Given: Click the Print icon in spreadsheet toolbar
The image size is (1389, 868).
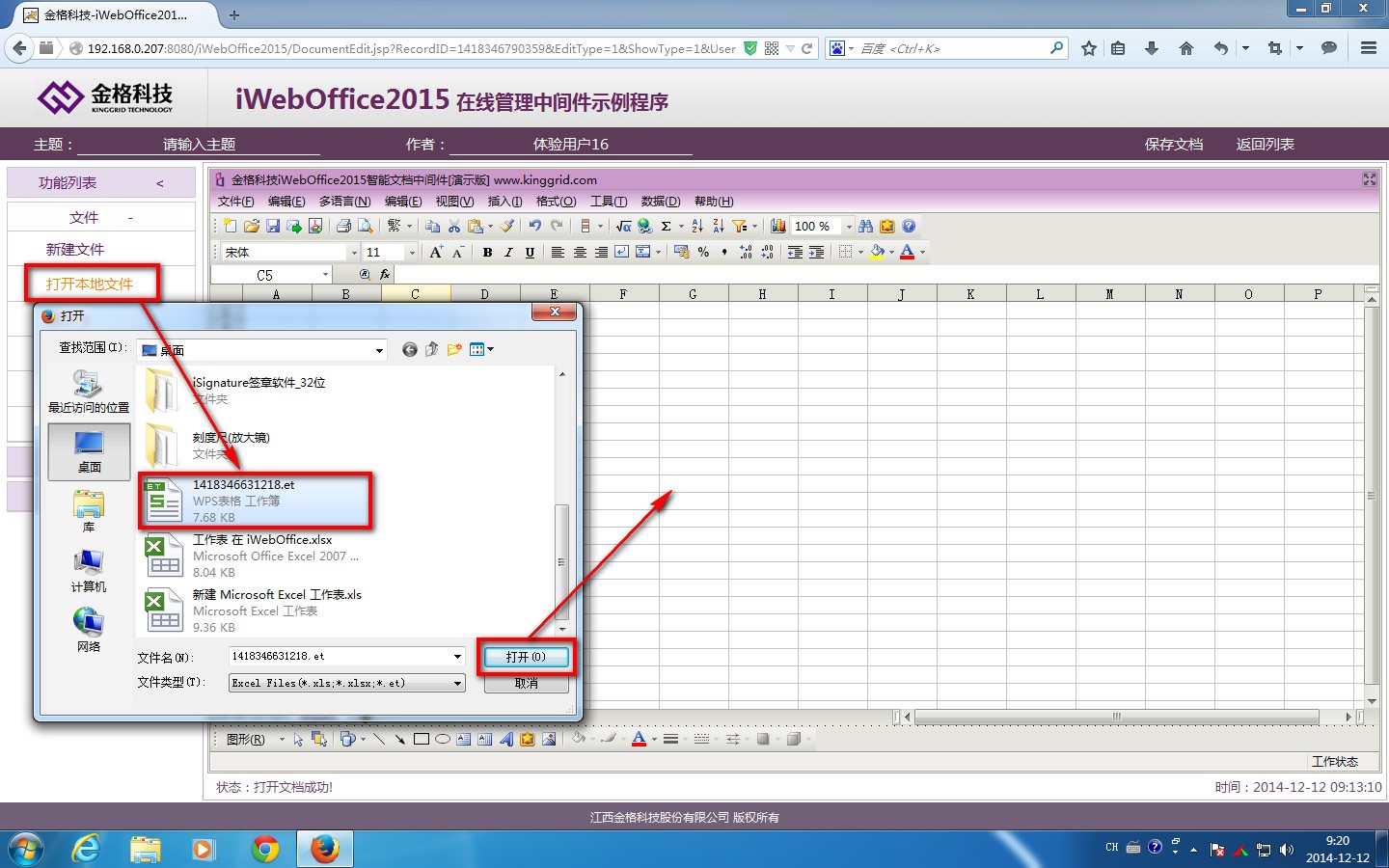Looking at the screenshot, I should [343, 226].
